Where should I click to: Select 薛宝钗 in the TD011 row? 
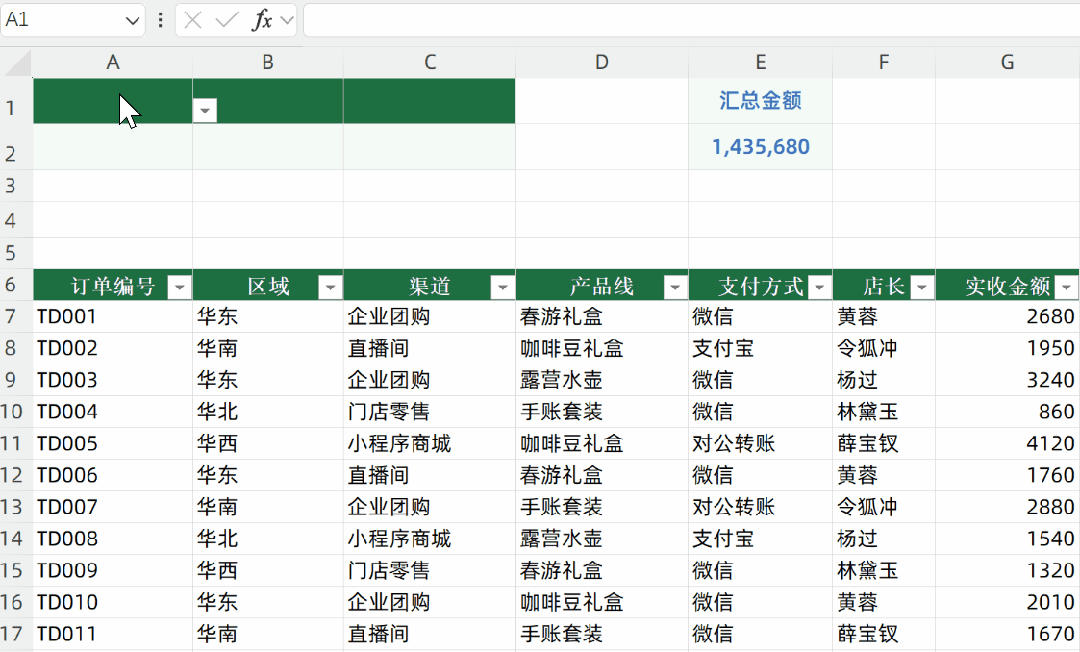coord(884,633)
